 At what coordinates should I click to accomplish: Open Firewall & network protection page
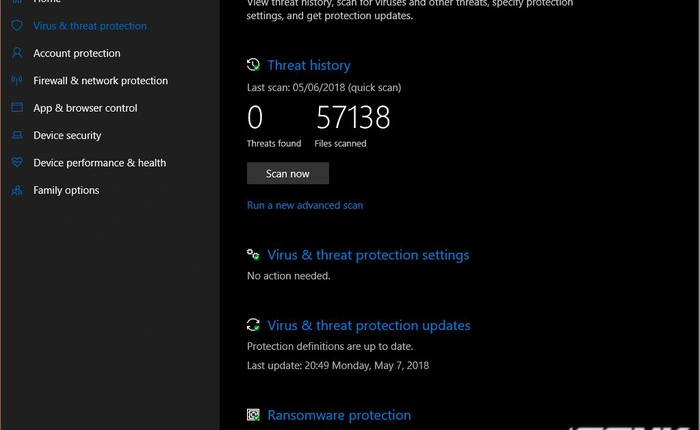(x=100, y=80)
